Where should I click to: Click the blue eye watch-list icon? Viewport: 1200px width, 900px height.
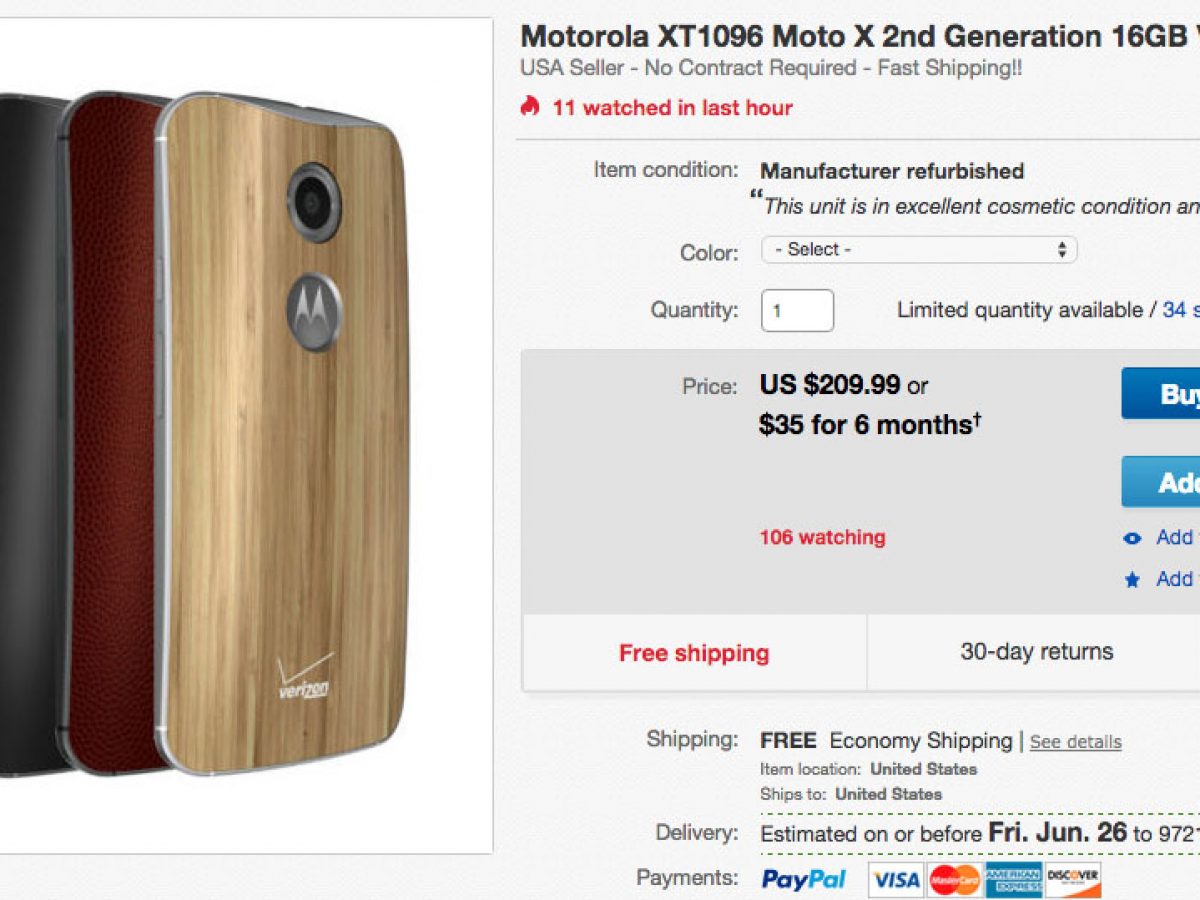(x=1132, y=538)
